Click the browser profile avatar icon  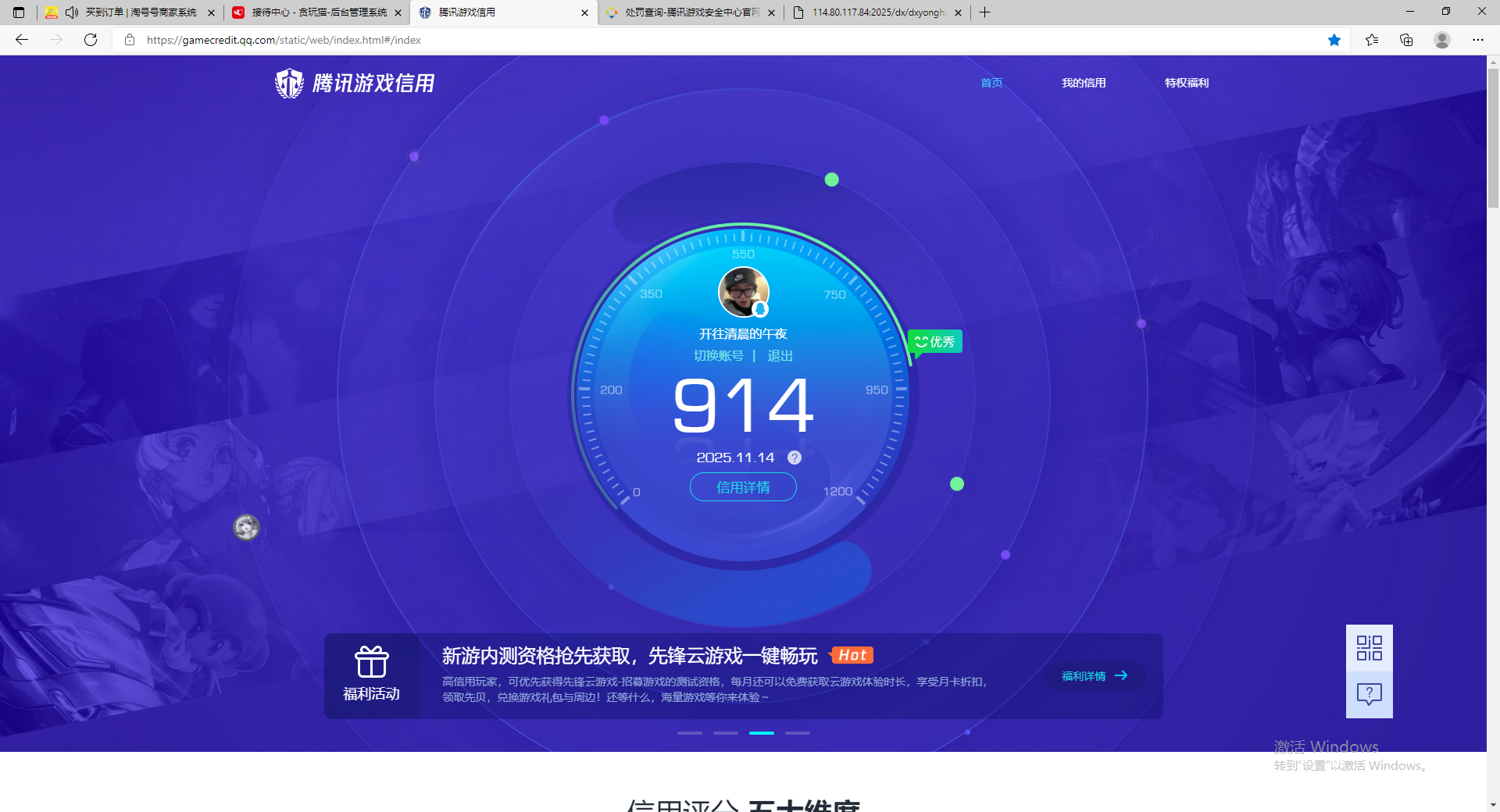pos(1441,40)
